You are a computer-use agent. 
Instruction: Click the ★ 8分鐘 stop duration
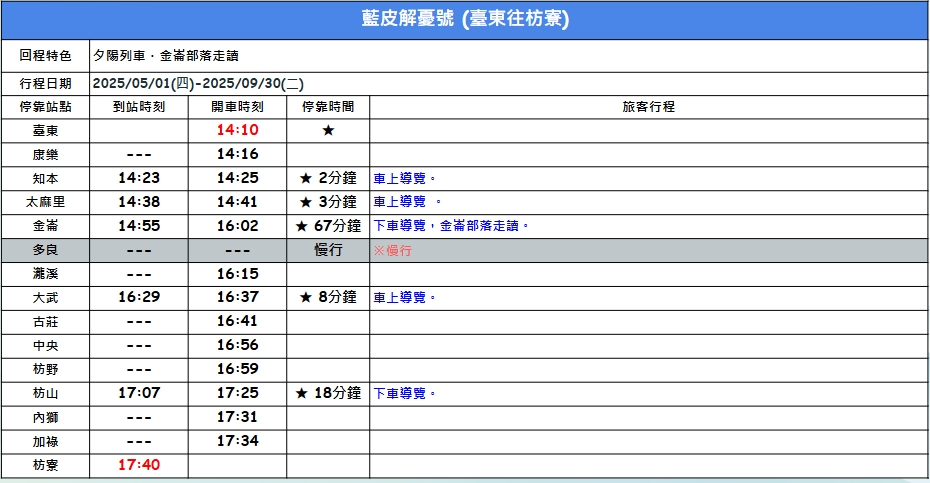[328, 297]
